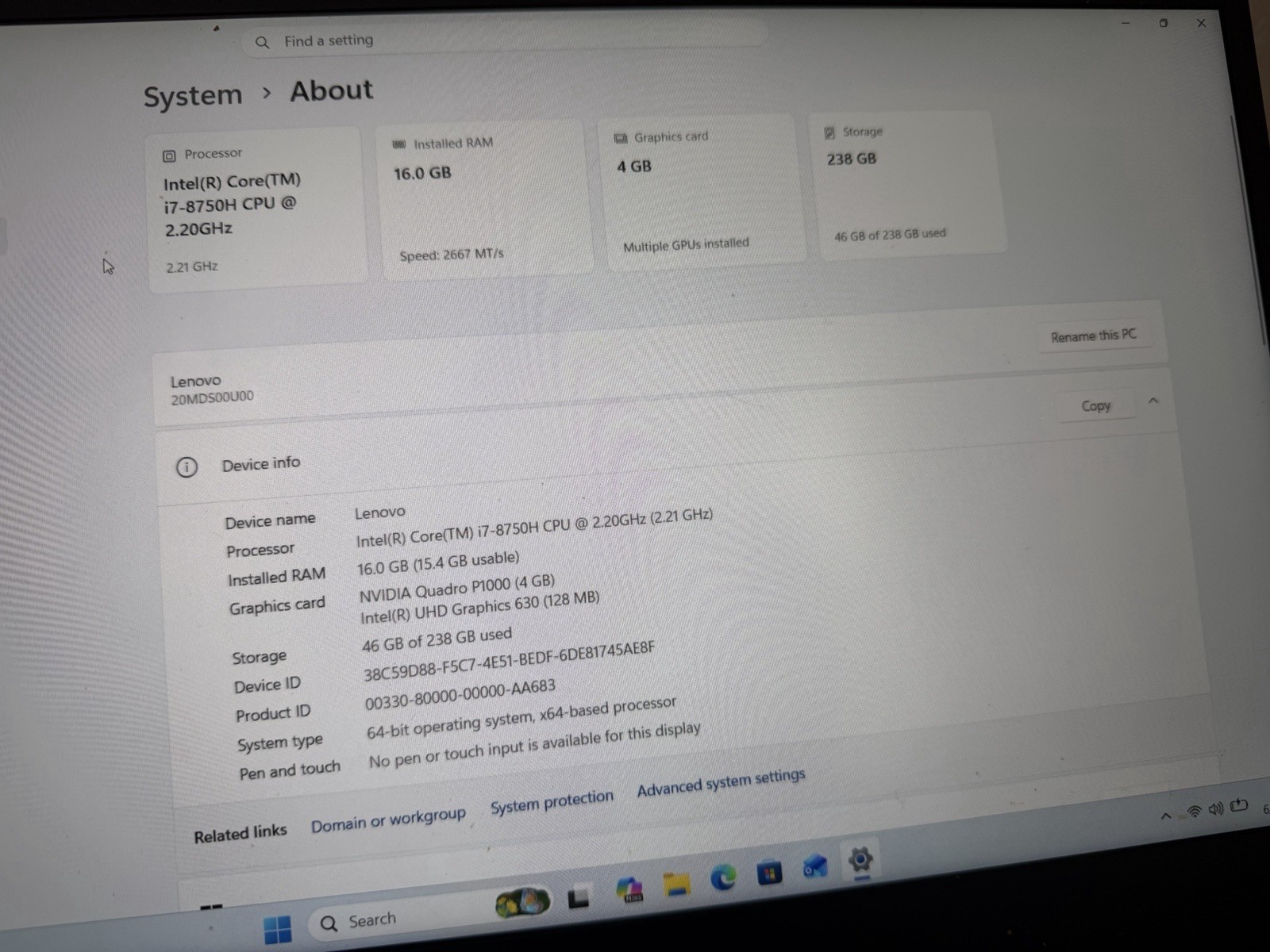Image resolution: width=1270 pixels, height=952 pixels.
Task: Launch Microsoft 365 Copilot from taskbar
Action: tap(630, 890)
